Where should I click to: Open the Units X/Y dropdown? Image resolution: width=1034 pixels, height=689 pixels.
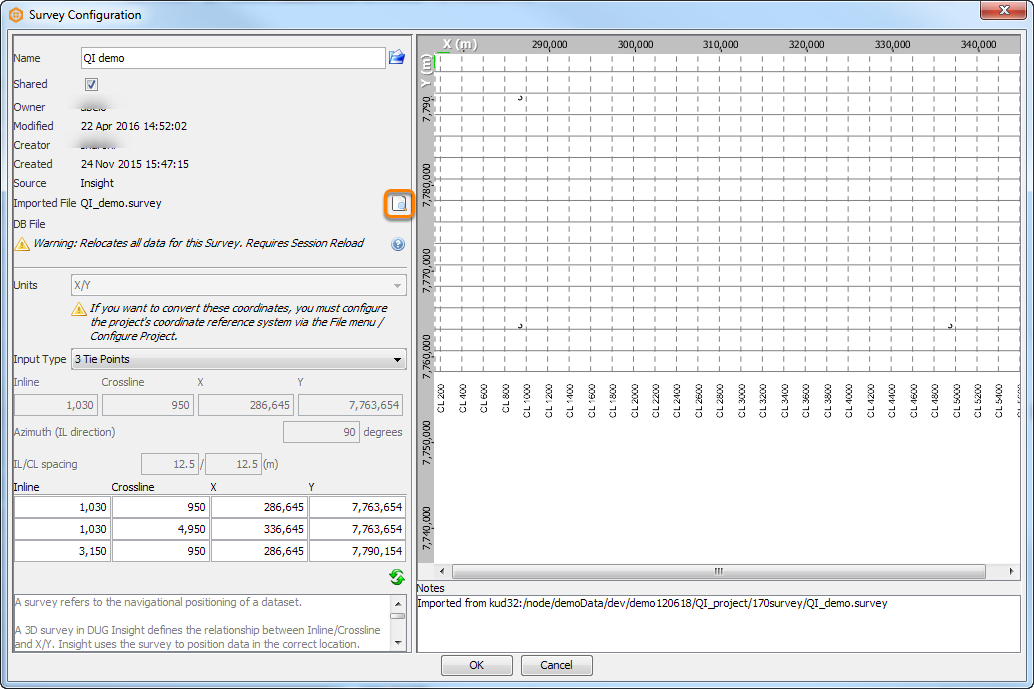click(239, 285)
